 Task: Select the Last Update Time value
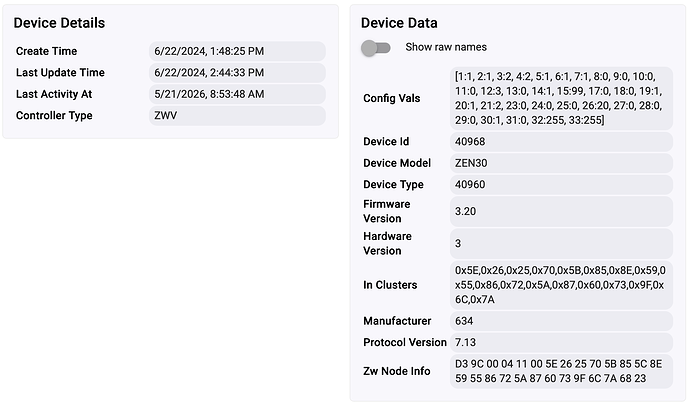tap(237, 73)
